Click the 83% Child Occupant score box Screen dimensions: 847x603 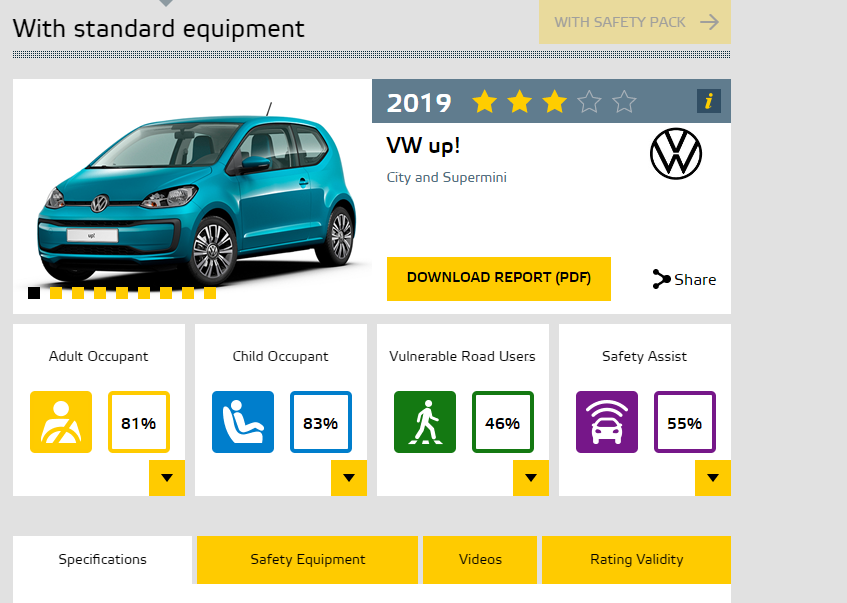321,422
